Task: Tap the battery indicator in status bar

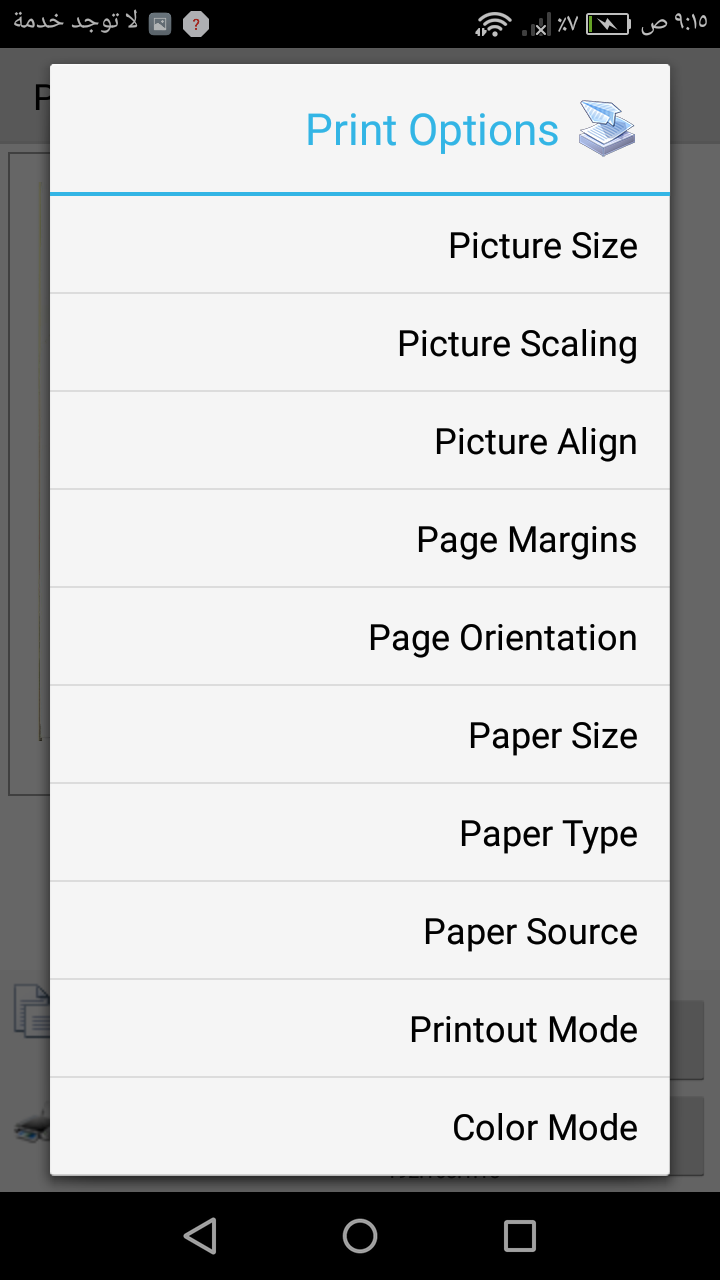Action: pos(608,24)
